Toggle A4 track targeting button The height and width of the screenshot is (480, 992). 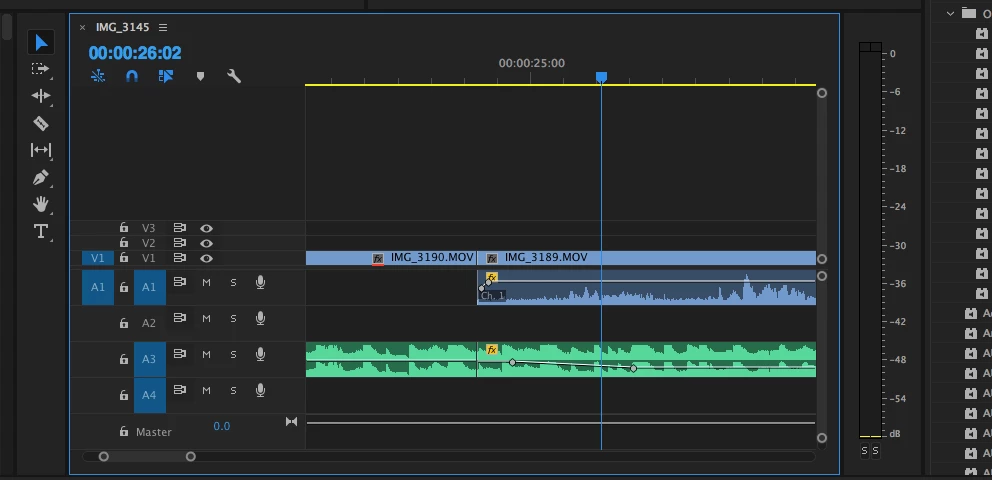tap(149, 395)
